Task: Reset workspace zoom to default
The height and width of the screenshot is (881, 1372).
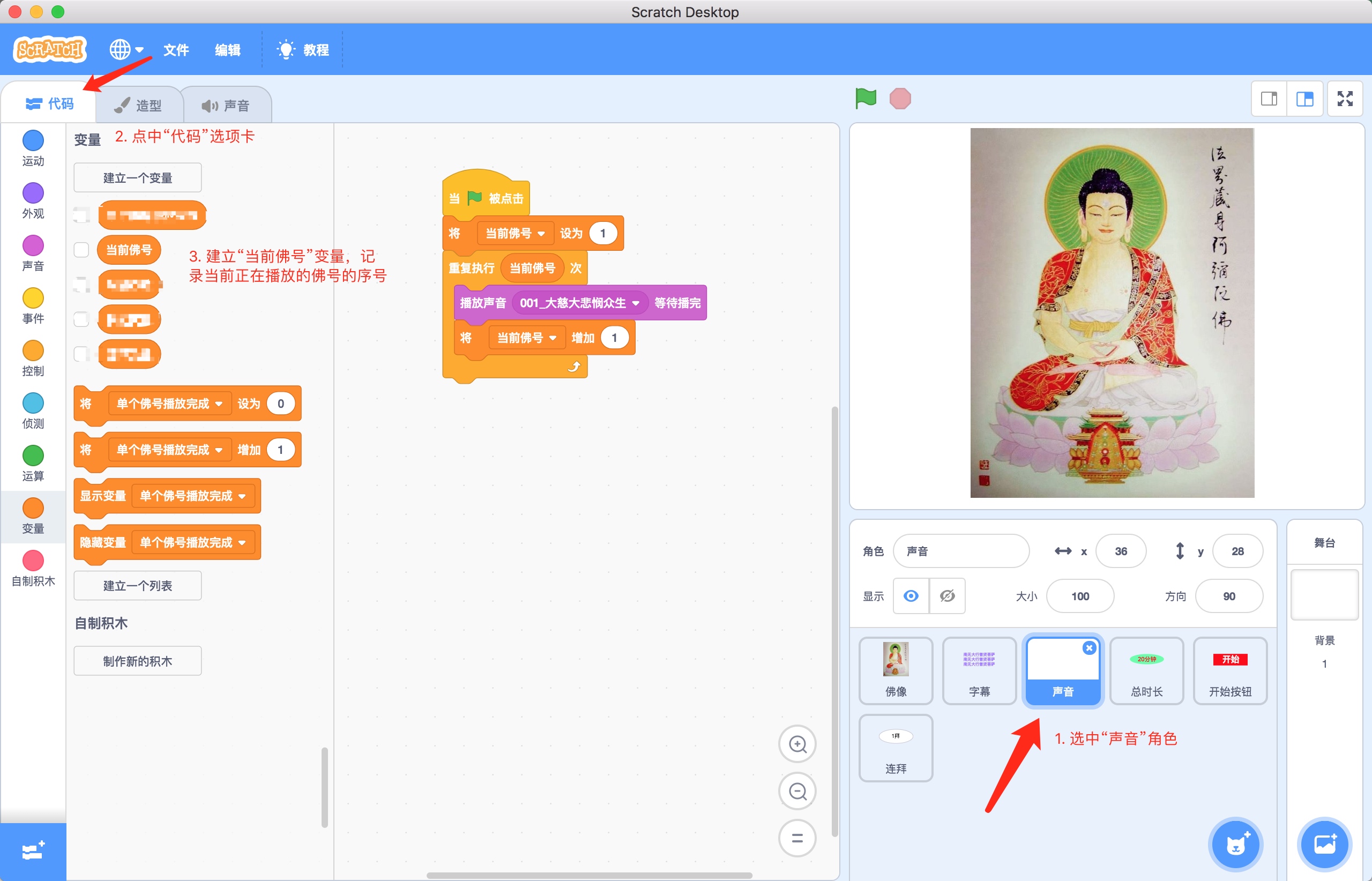Action: click(797, 838)
